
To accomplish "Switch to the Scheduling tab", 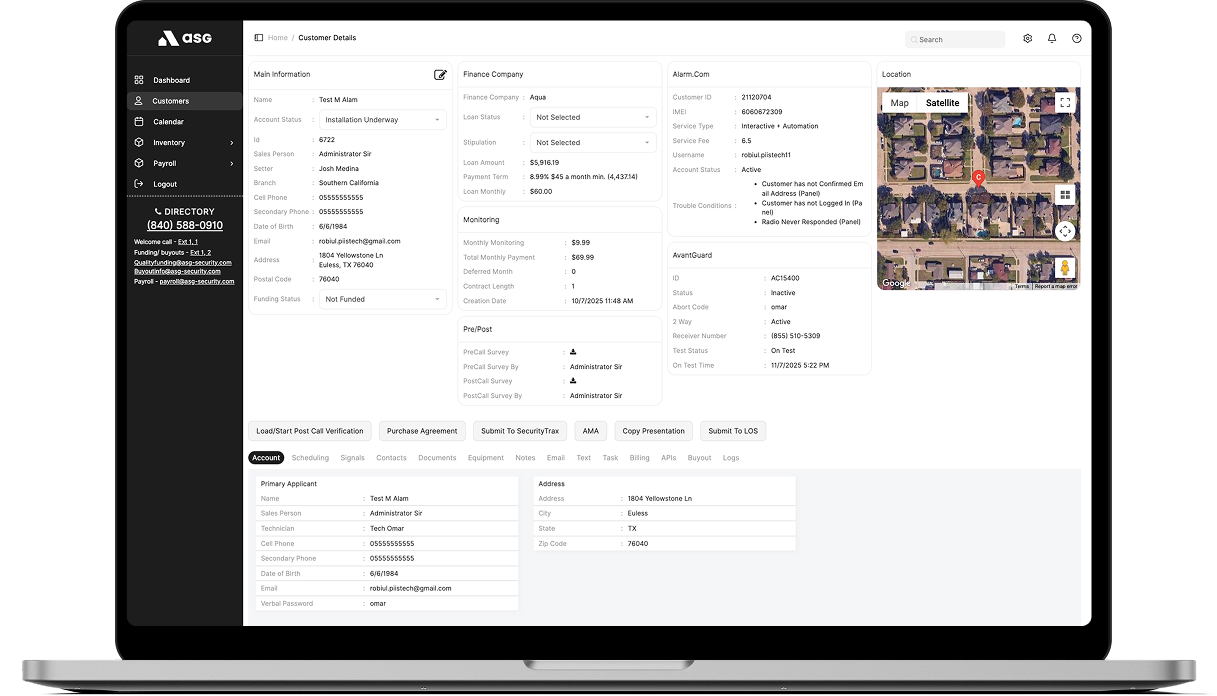I will tap(310, 458).
